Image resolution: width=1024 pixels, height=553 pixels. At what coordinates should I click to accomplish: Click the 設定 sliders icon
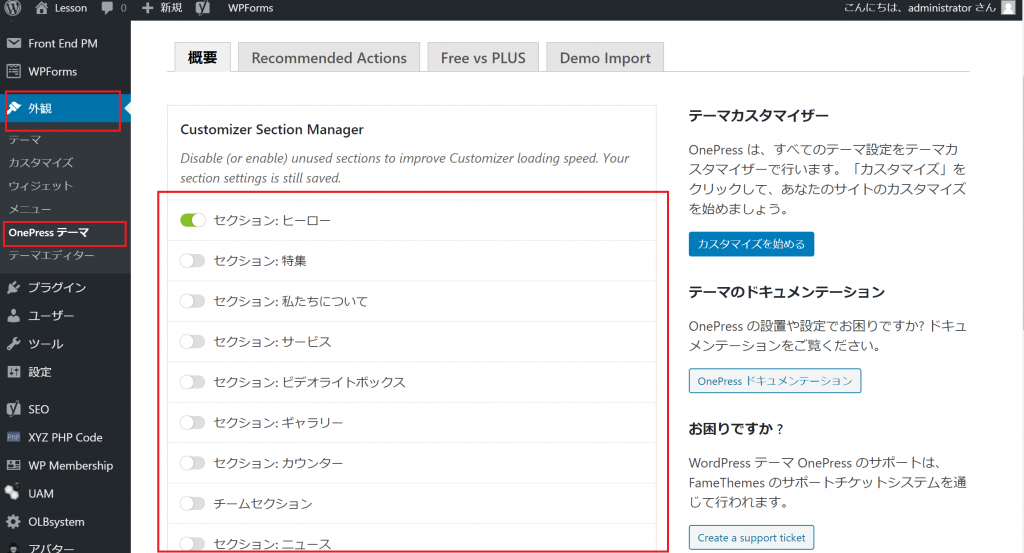(x=14, y=371)
